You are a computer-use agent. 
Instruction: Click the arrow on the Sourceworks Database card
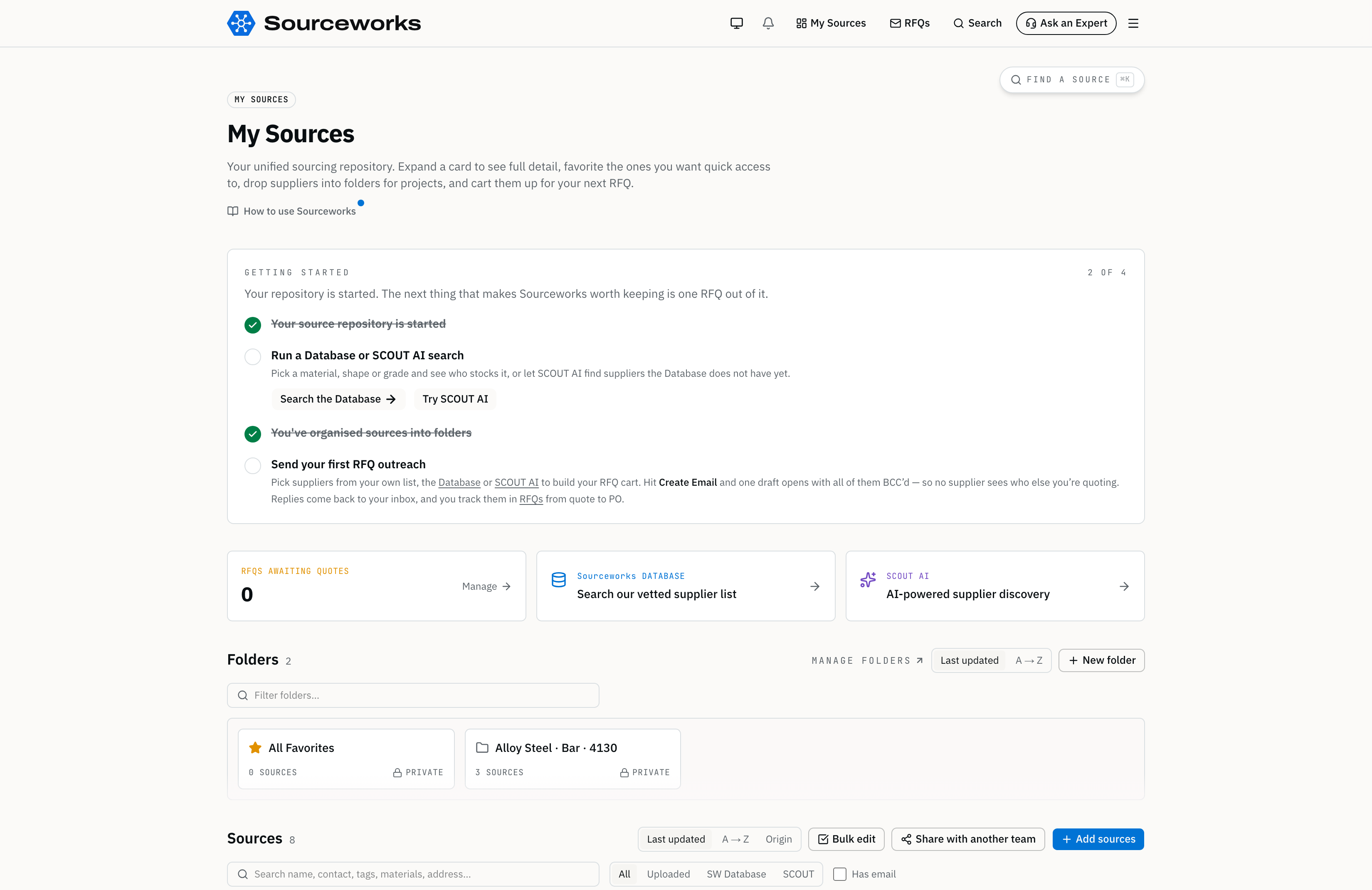pos(814,586)
